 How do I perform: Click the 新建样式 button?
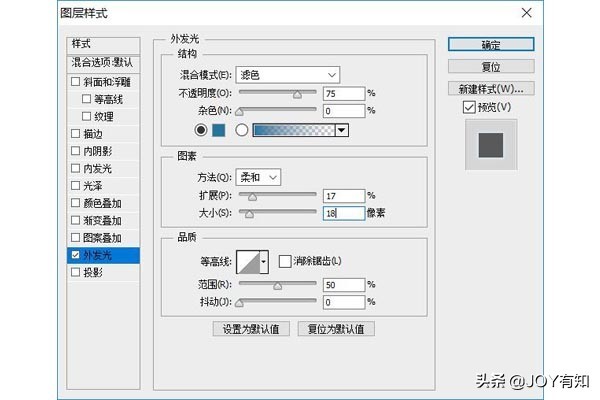[488, 87]
